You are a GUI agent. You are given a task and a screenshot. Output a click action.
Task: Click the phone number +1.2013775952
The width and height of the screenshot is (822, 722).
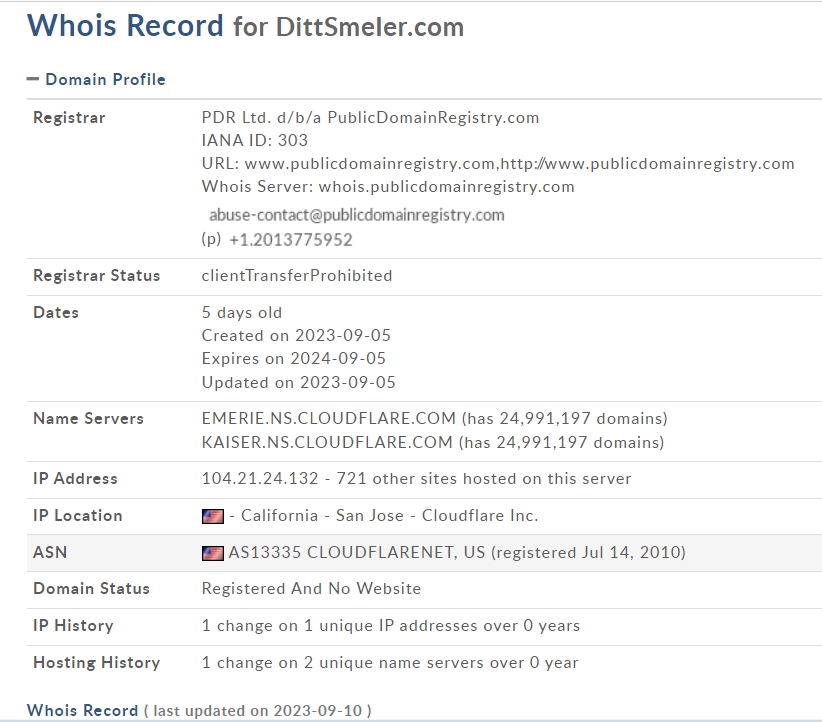click(290, 240)
